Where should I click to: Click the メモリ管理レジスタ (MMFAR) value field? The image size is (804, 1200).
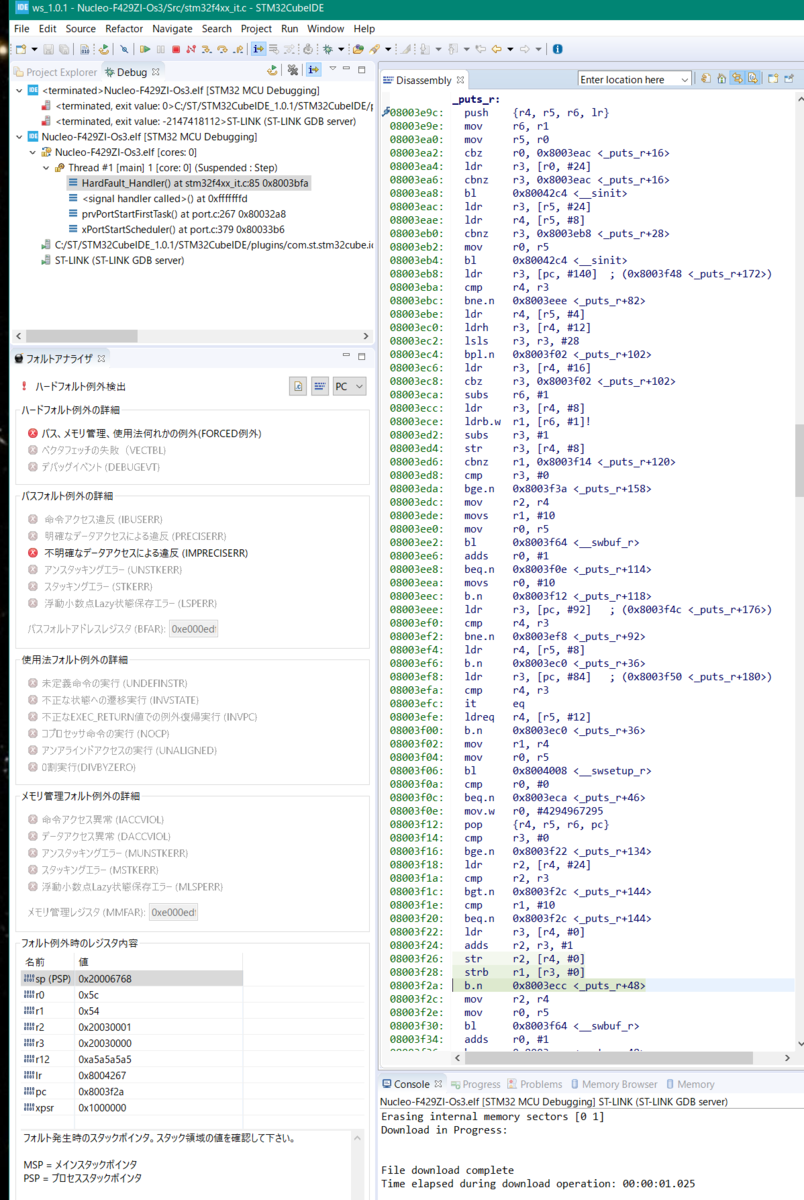point(174,912)
